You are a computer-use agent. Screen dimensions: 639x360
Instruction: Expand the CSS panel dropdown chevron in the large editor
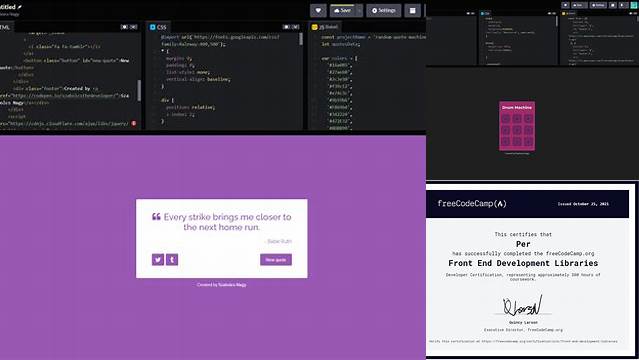[296, 27]
